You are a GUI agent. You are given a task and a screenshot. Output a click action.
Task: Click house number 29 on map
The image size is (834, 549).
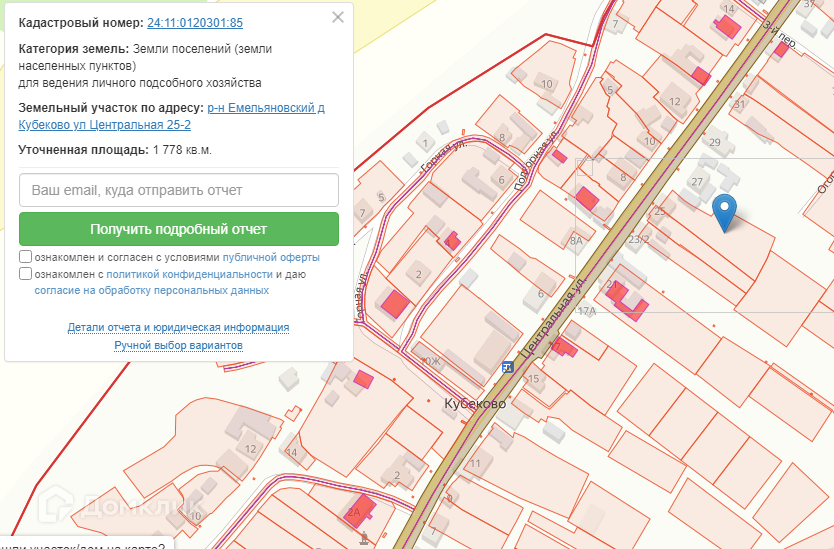tap(714, 142)
